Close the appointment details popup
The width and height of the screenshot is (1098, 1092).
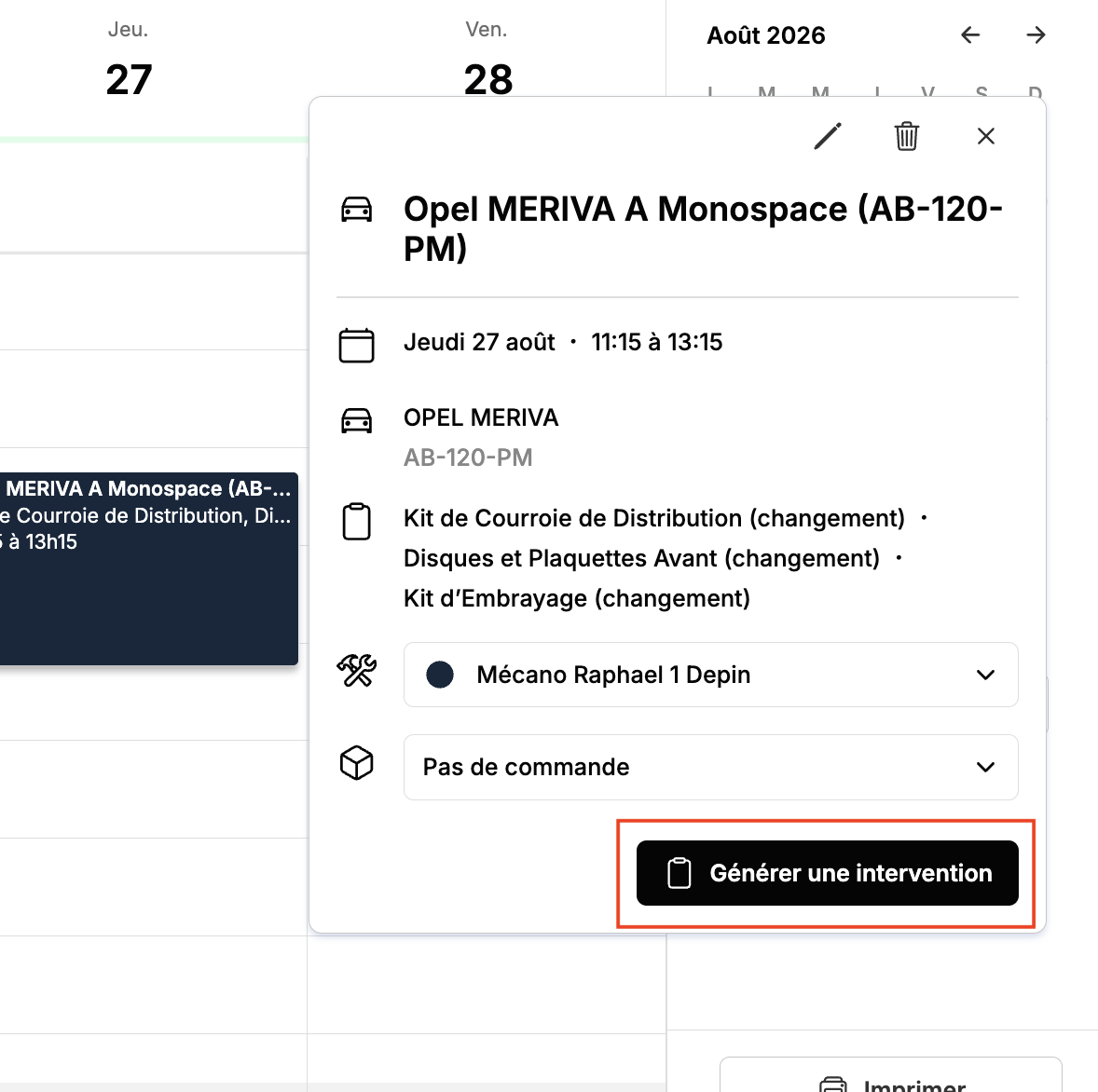coord(986,136)
